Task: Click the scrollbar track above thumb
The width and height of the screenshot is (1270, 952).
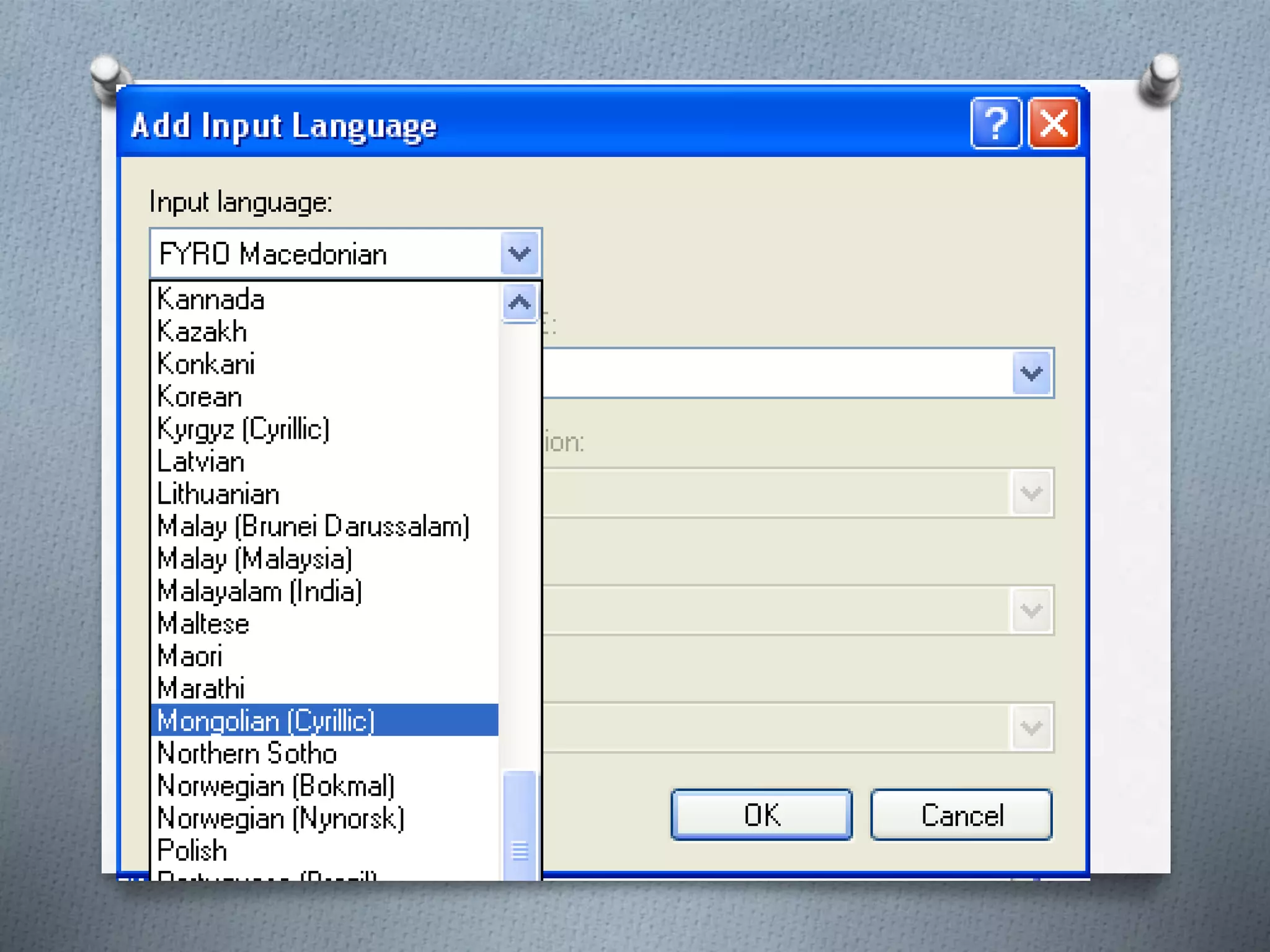Action: (520, 545)
